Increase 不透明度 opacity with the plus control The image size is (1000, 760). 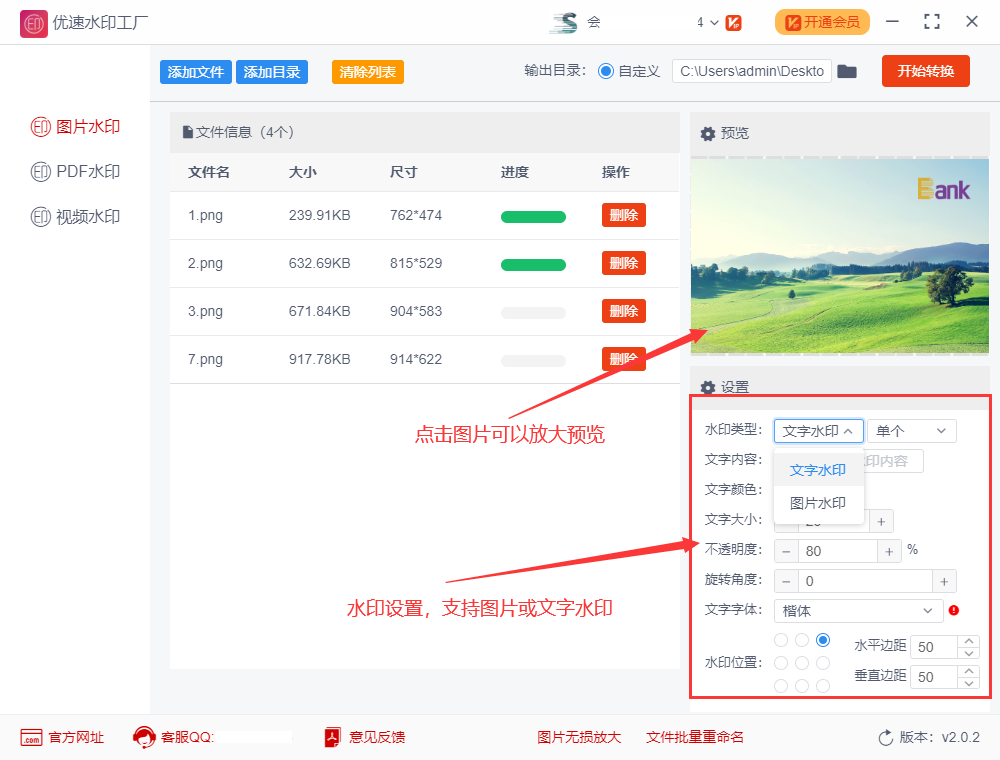click(888, 550)
